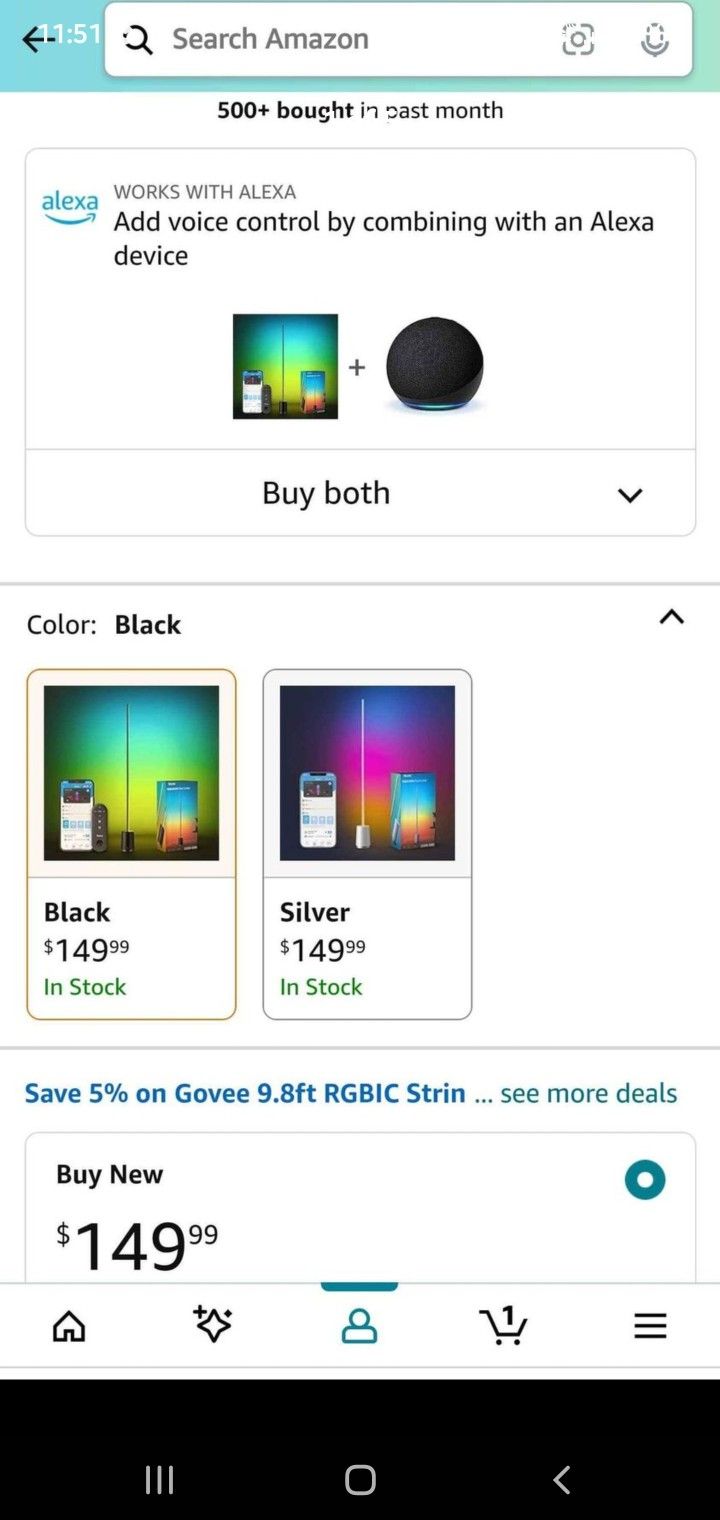Open the account profile icon
The image size is (720, 1520).
click(x=359, y=1326)
